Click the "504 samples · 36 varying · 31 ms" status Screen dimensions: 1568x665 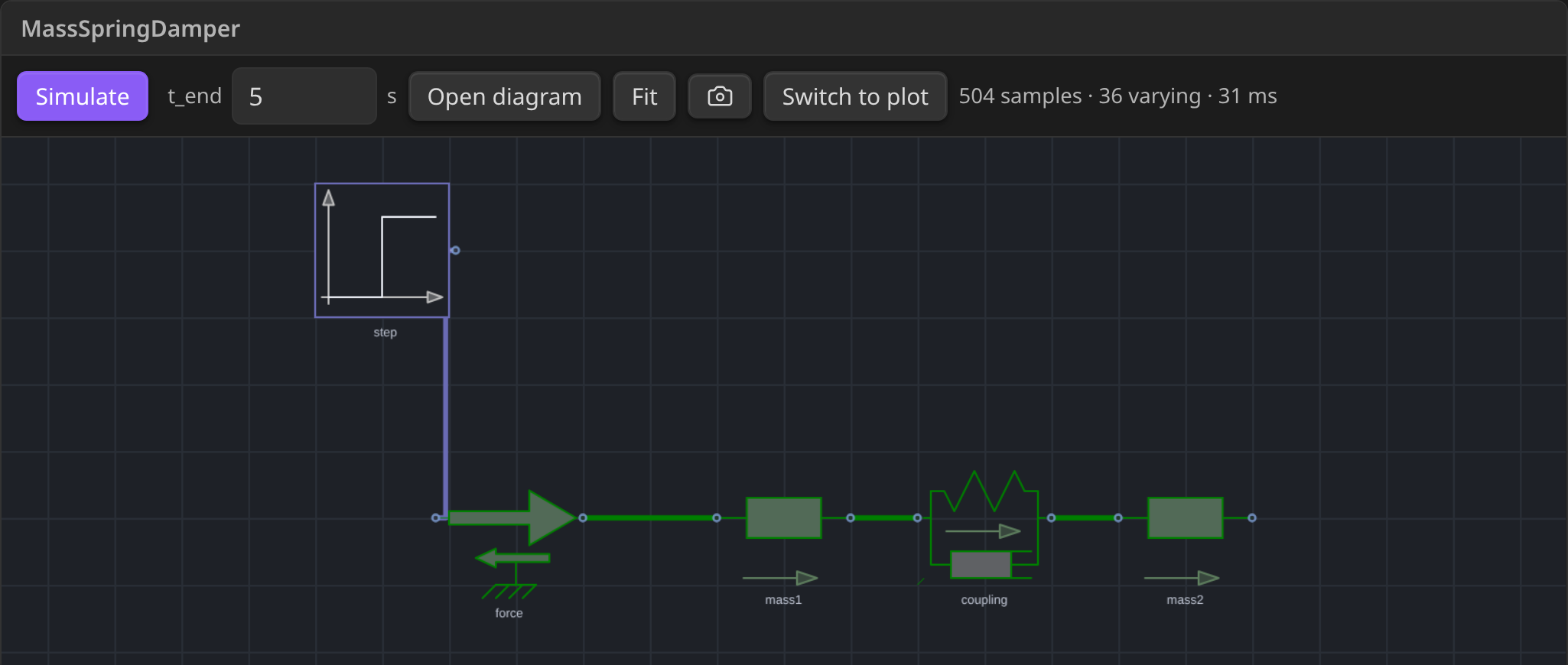pyautogui.click(x=1117, y=96)
